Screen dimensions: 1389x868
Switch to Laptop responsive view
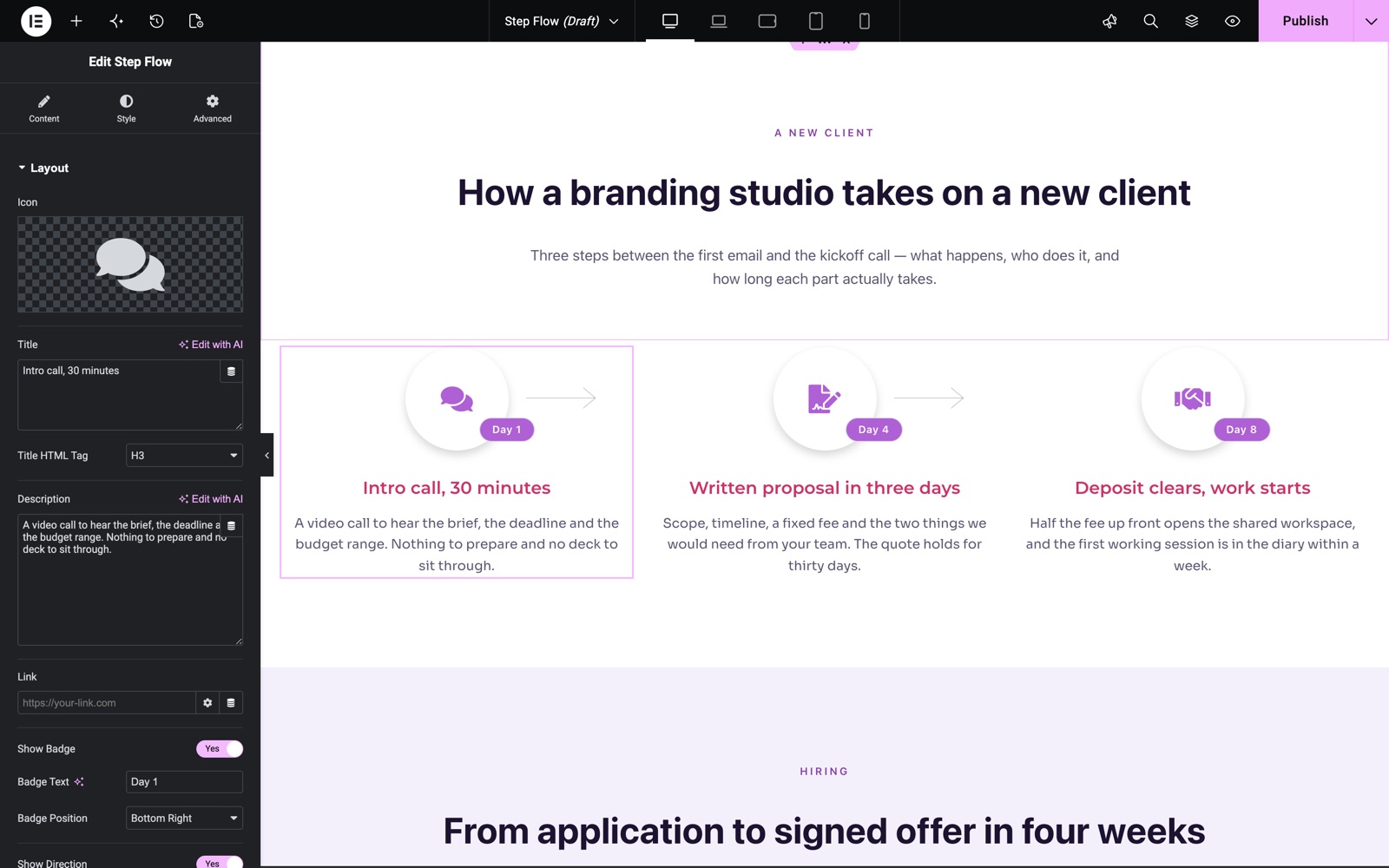[x=719, y=21]
